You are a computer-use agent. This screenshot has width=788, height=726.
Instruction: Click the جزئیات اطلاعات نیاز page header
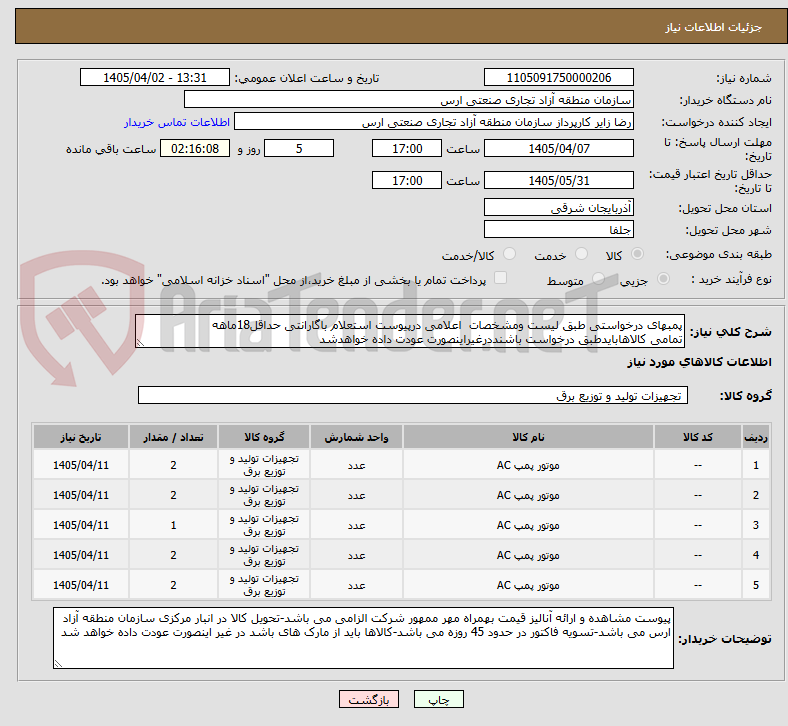pos(714,27)
